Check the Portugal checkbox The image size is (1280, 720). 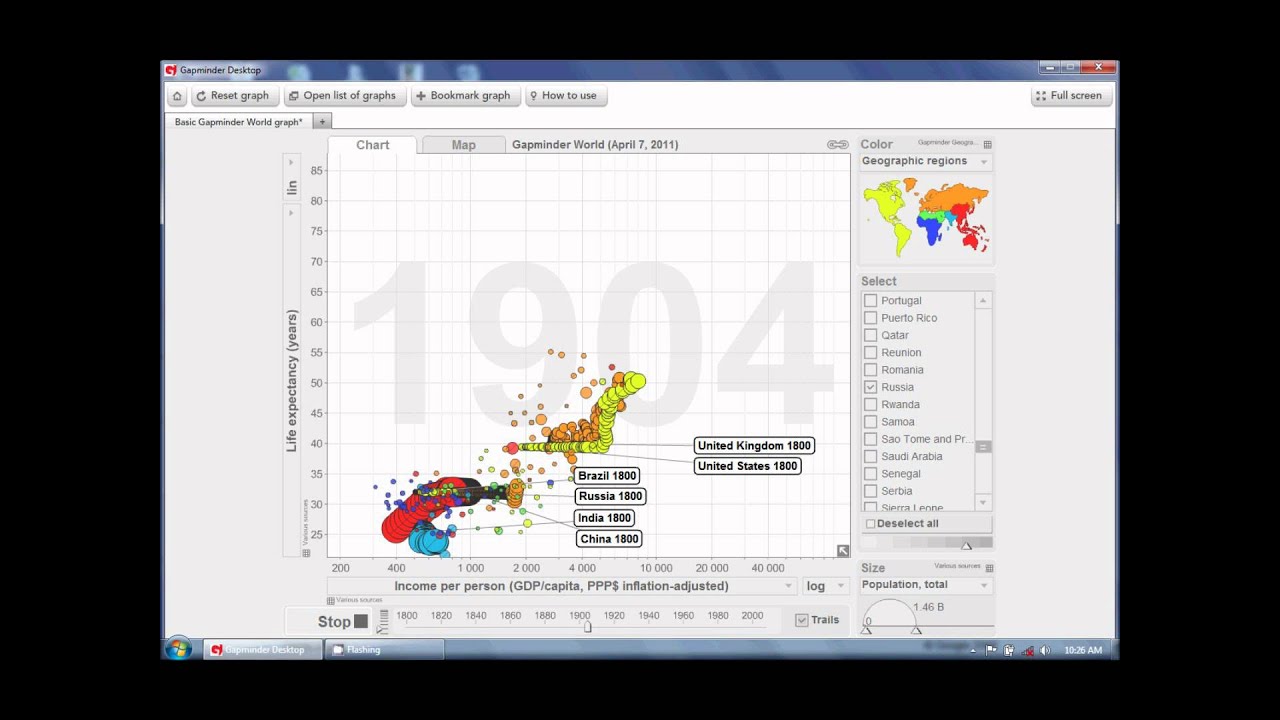870,300
